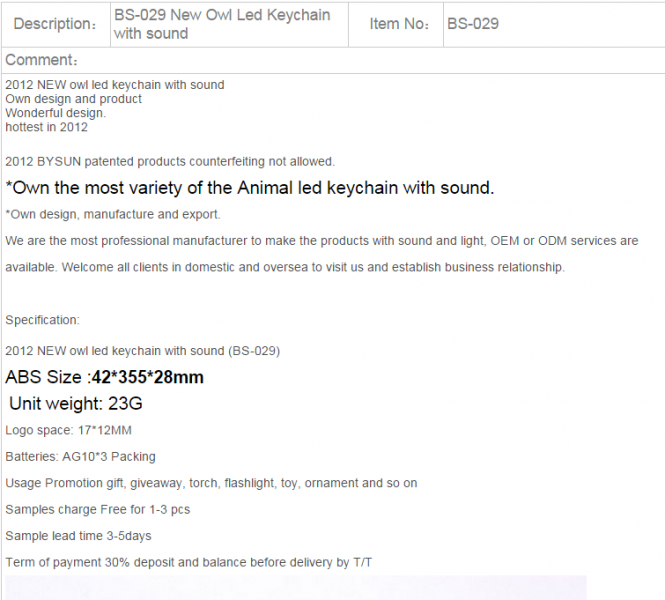This screenshot has height=600, width=665.
Task: Click the Batteries AG10*3 Packing line
Action: click(80, 457)
